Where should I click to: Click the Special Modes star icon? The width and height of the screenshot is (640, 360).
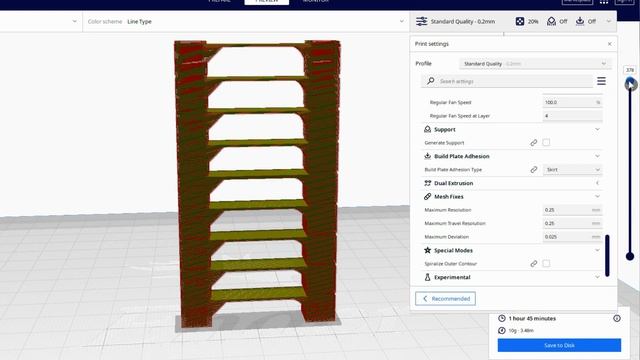427,250
